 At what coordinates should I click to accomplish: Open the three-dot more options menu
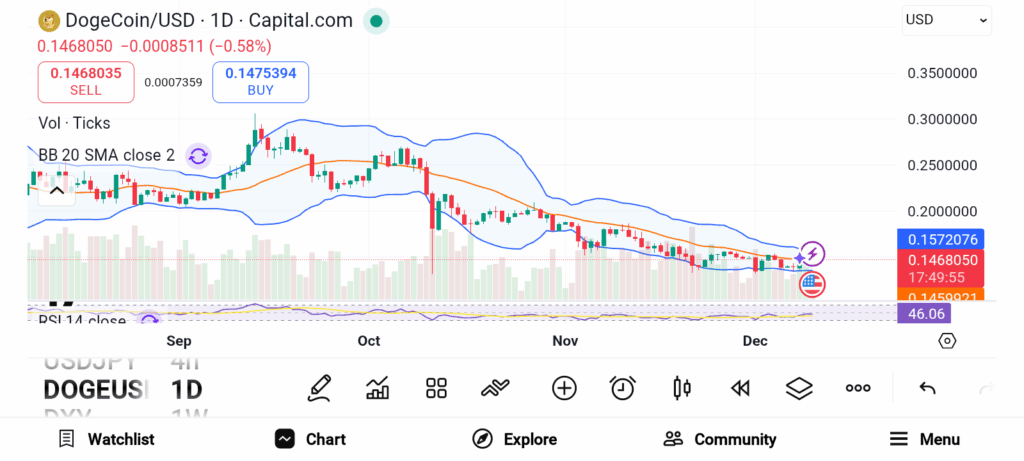pos(858,388)
